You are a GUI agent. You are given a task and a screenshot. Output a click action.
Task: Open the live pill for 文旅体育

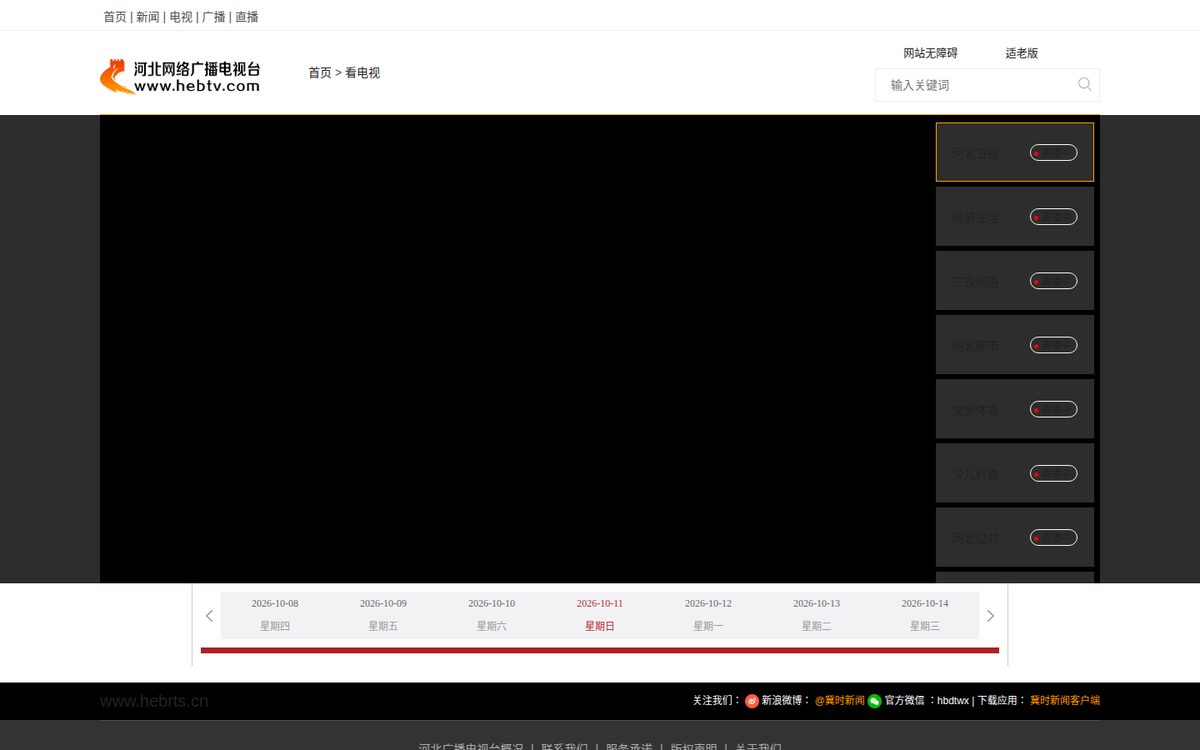1054,409
